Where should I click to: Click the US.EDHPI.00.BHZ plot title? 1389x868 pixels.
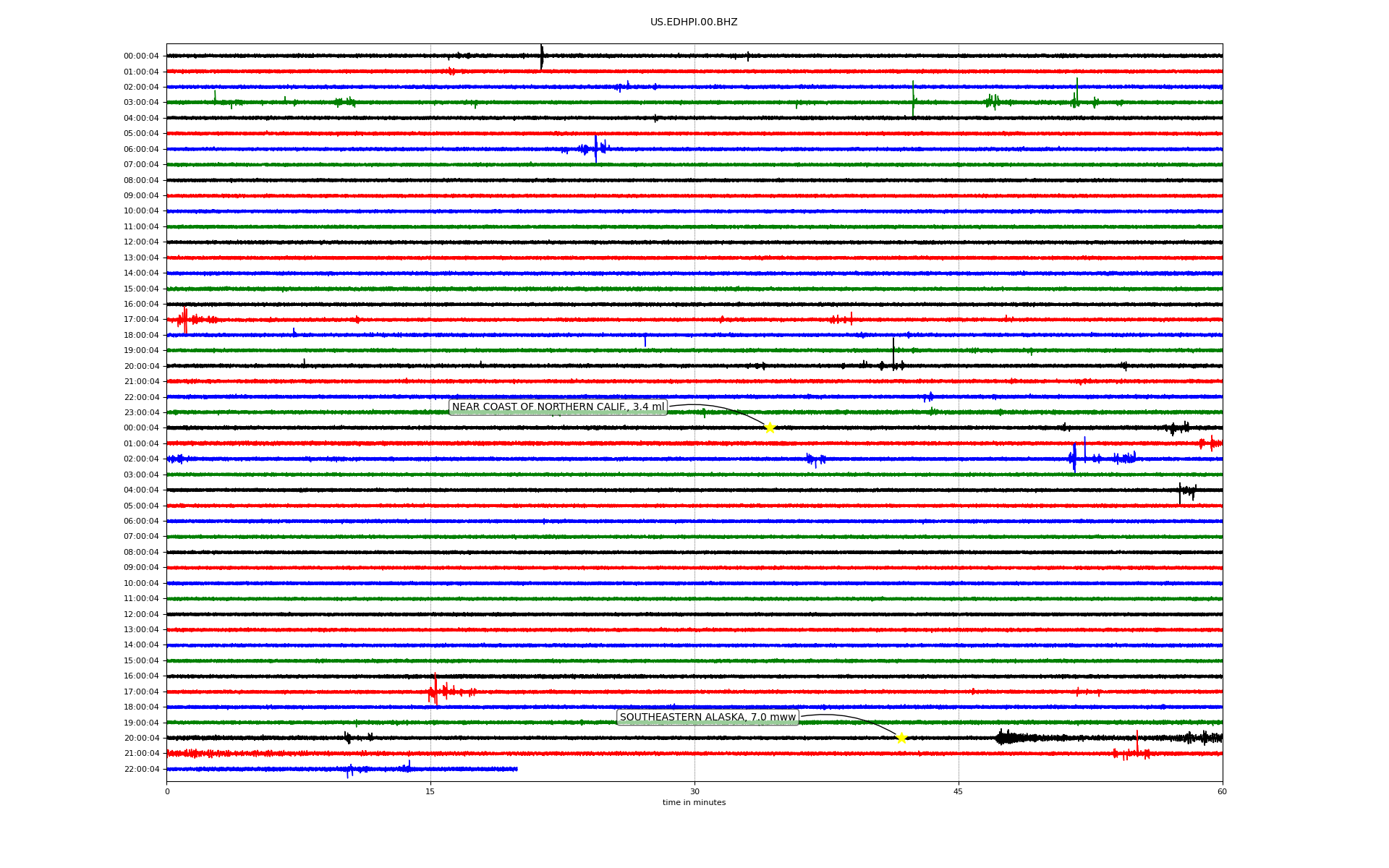[x=694, y=22]
